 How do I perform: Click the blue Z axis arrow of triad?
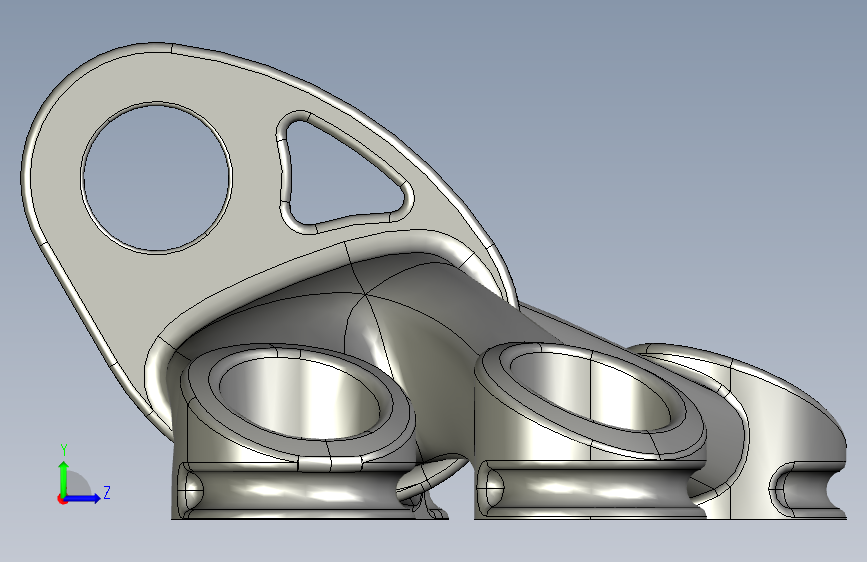(82, 498)
